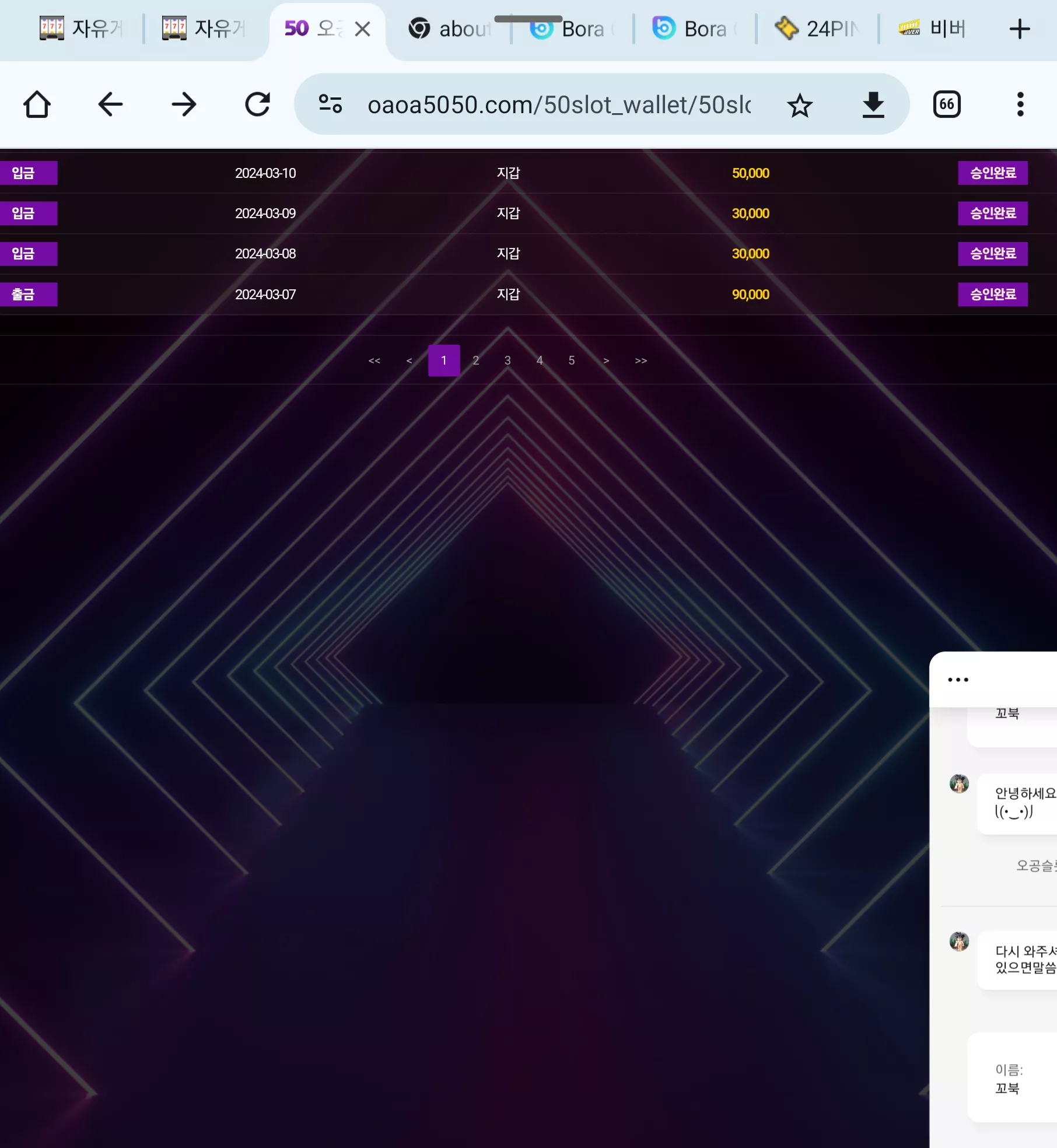Bookmark the page with the star icon
Viewport: 1057px width, 1148px height.
pos(800,106)
